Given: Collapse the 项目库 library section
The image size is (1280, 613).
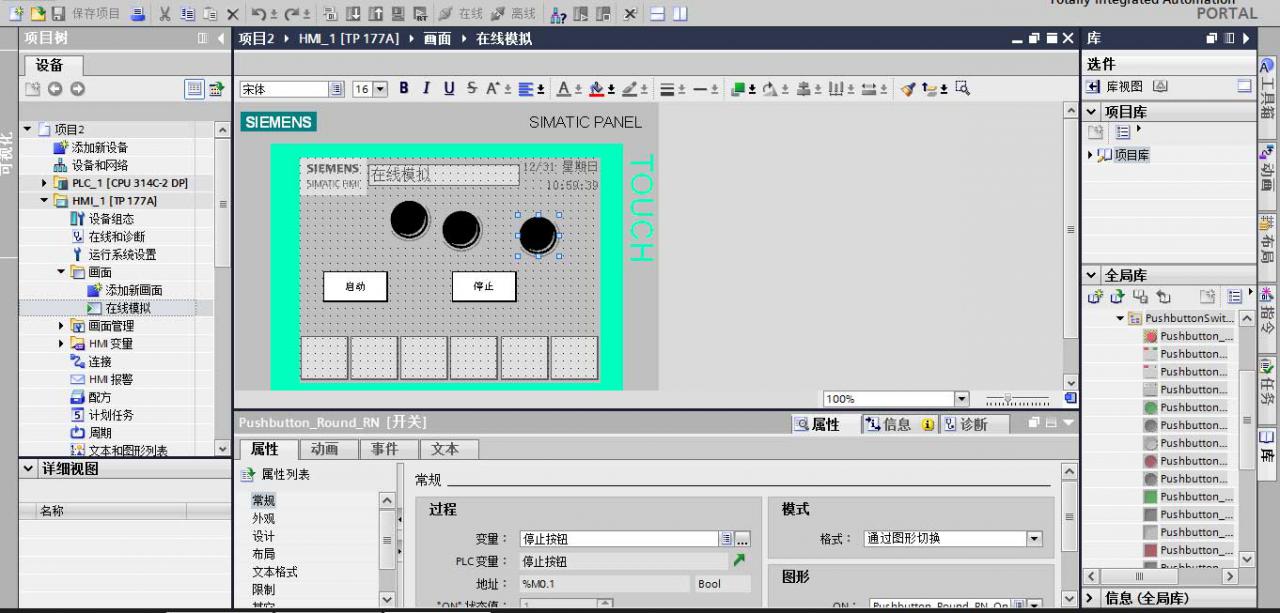Looking at the screenshot, I should point(1093,112).
